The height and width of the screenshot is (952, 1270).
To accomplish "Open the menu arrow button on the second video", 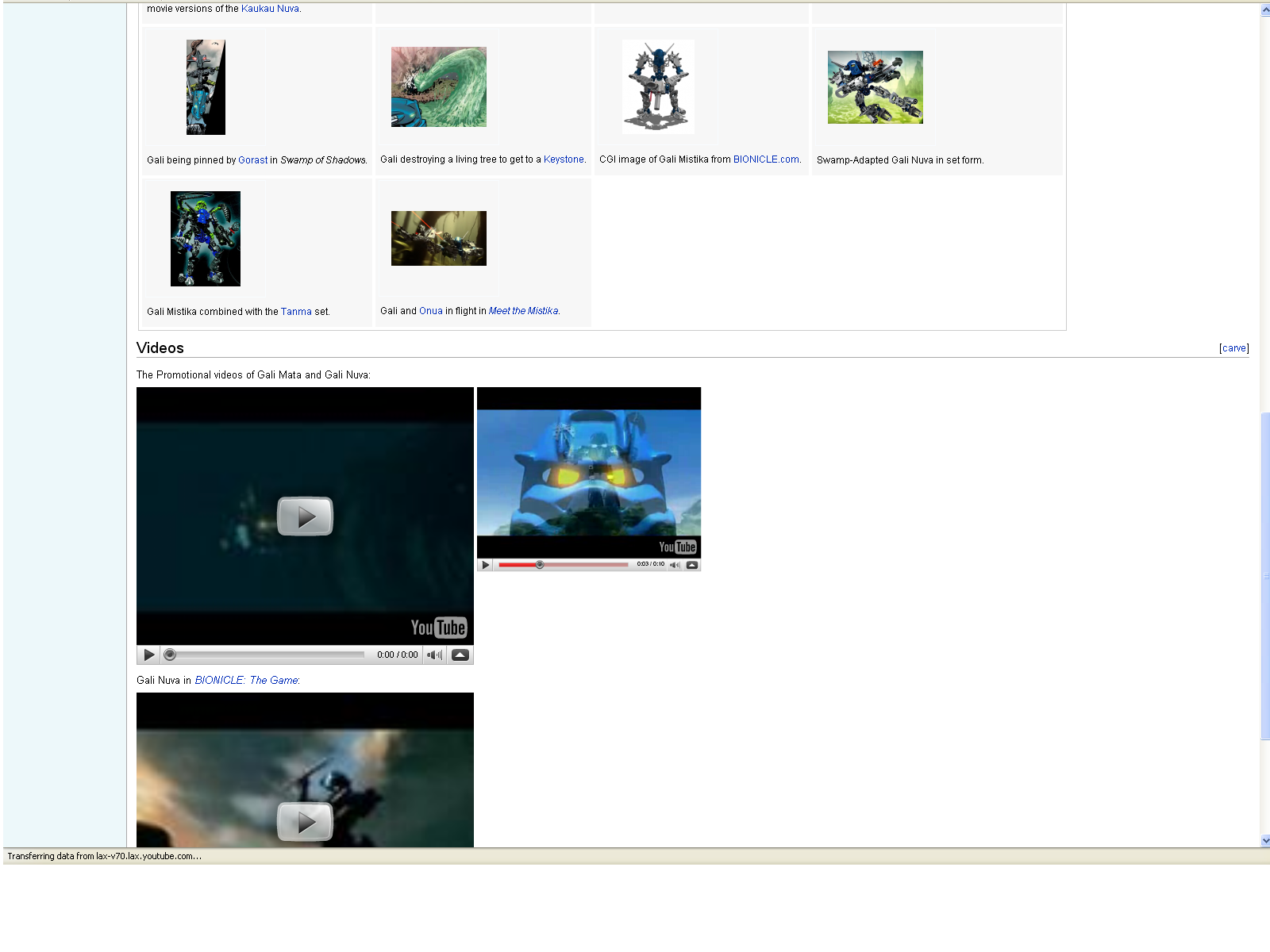I will point(692,565).
